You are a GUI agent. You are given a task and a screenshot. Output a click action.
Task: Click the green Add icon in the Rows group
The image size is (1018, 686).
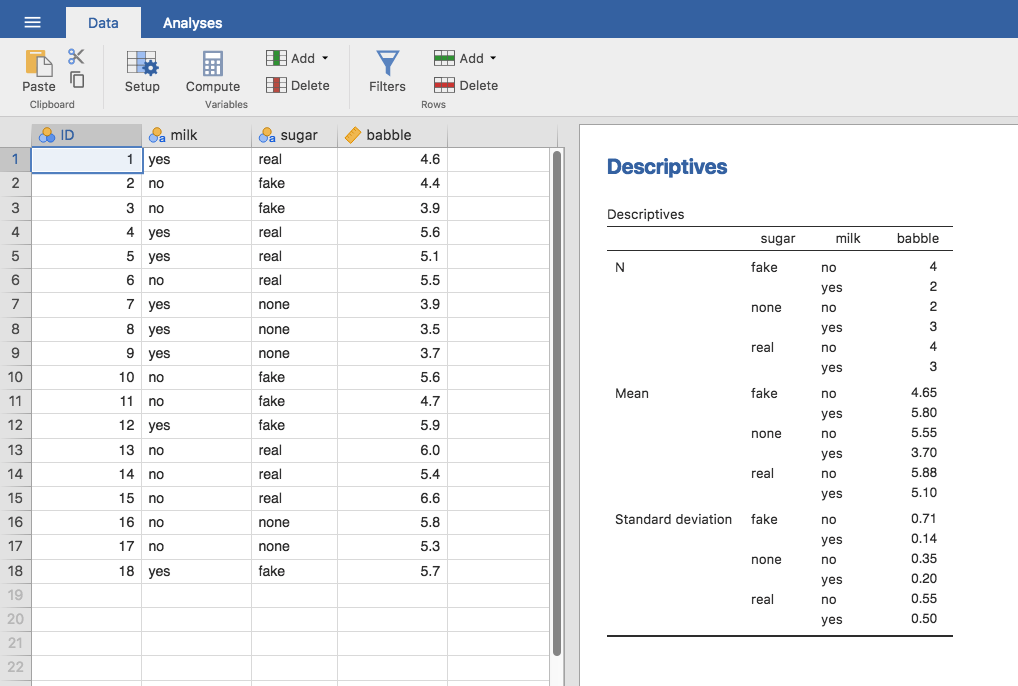(442, 58)
